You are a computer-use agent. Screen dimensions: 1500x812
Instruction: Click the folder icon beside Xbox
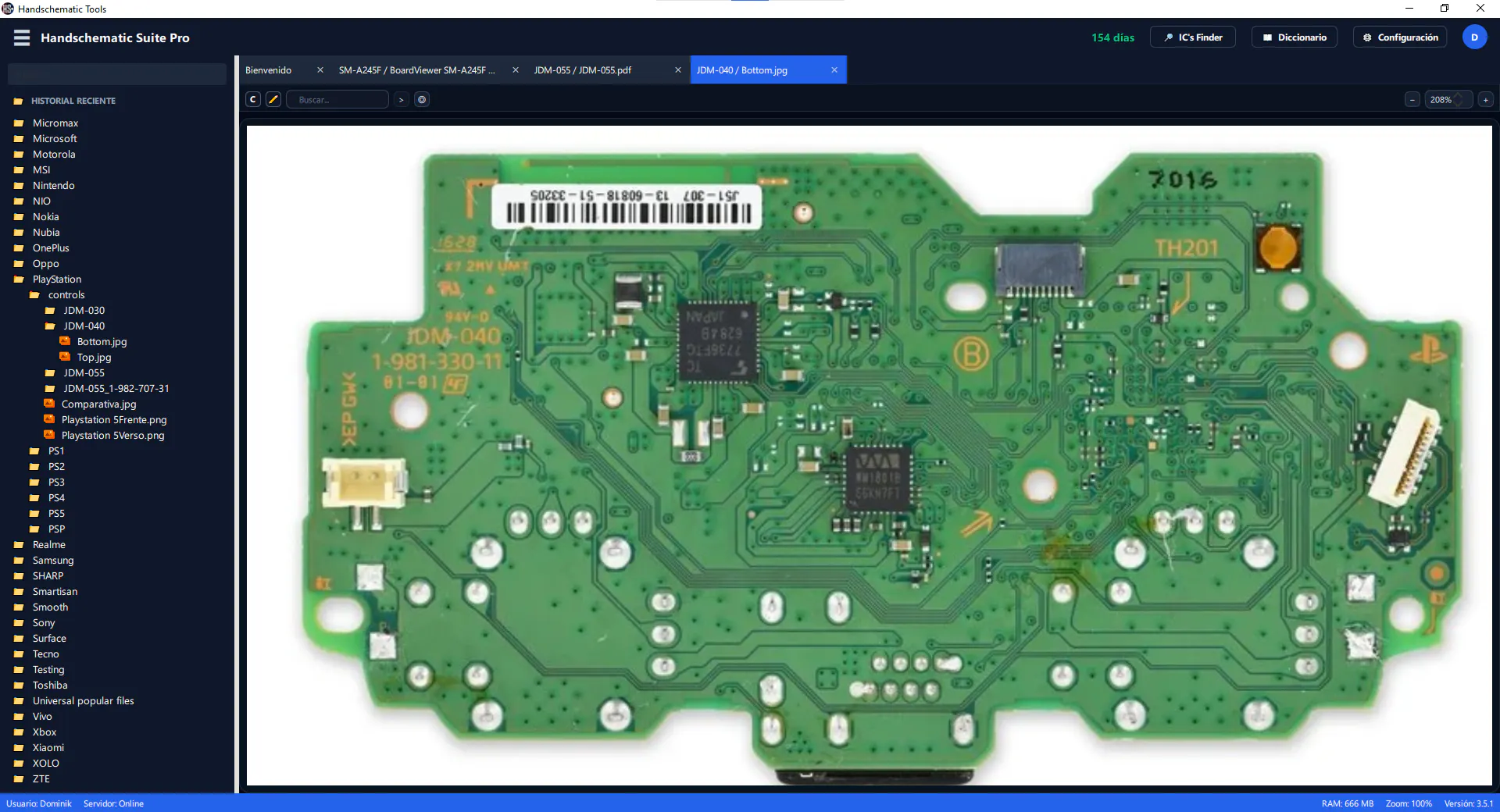[19, 732]
